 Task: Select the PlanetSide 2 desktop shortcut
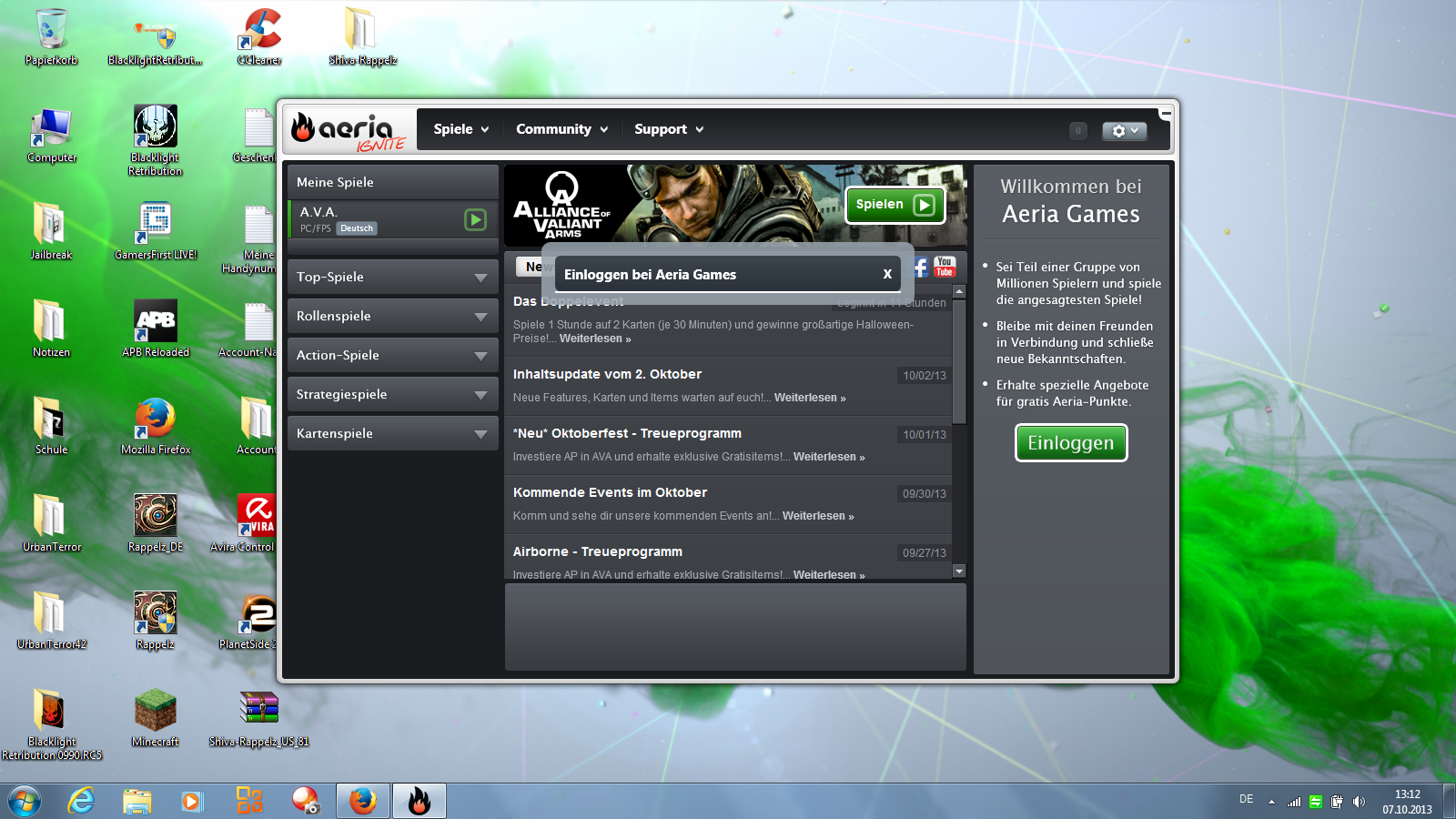[x=248, y=621]
